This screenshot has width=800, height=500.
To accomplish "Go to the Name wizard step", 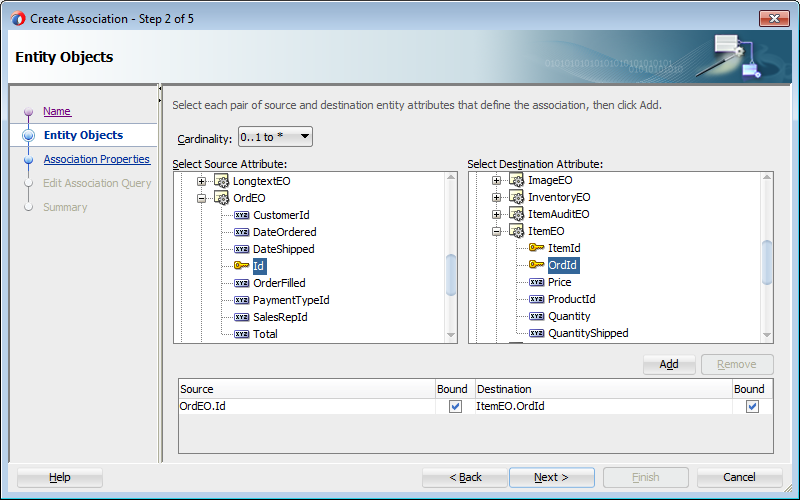I will point(57,111).
